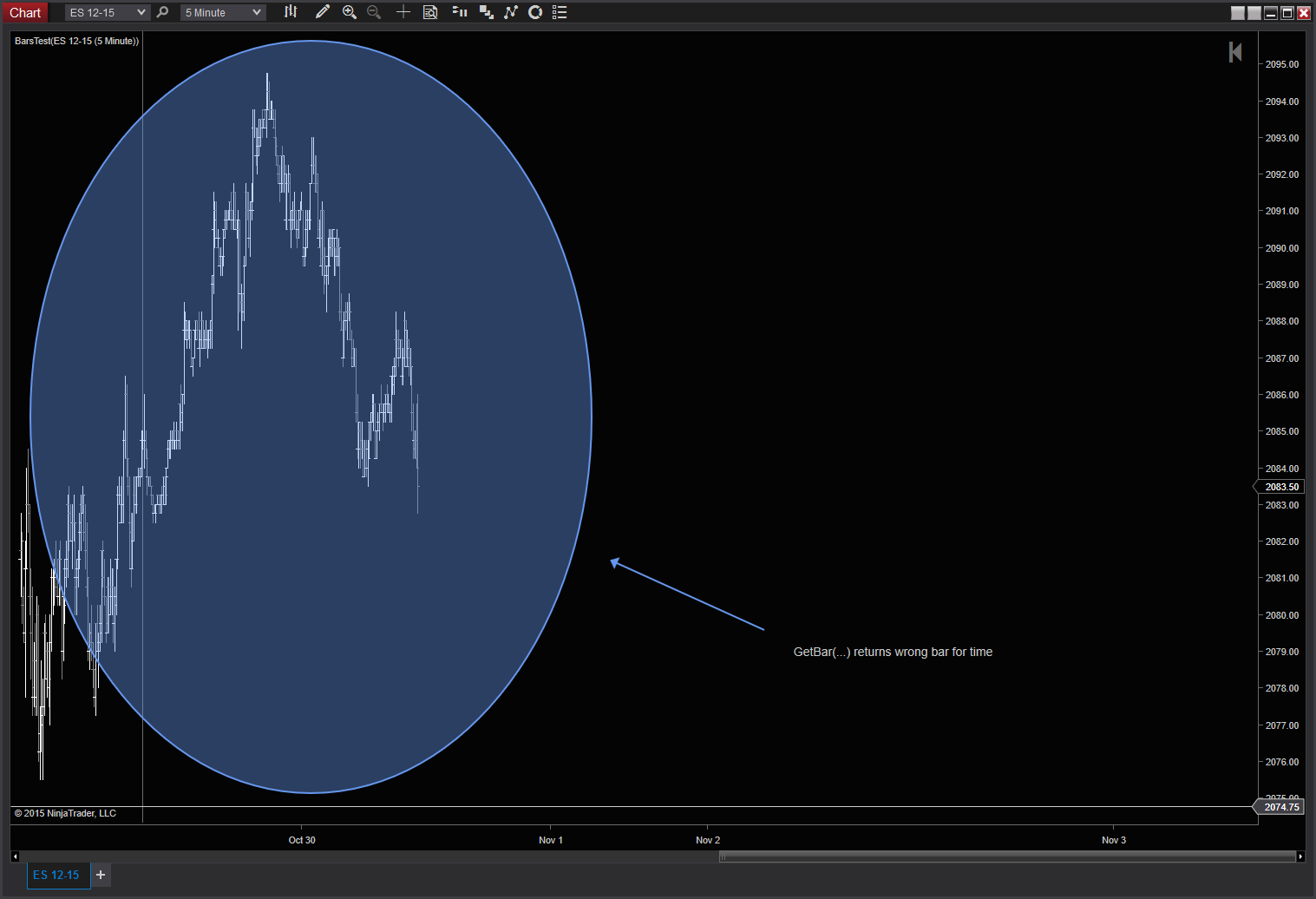Image resolution: width=1316 pixels, height=899 pixels.
Task: Add a new chart tab
Action: click(x=101, y=875)
